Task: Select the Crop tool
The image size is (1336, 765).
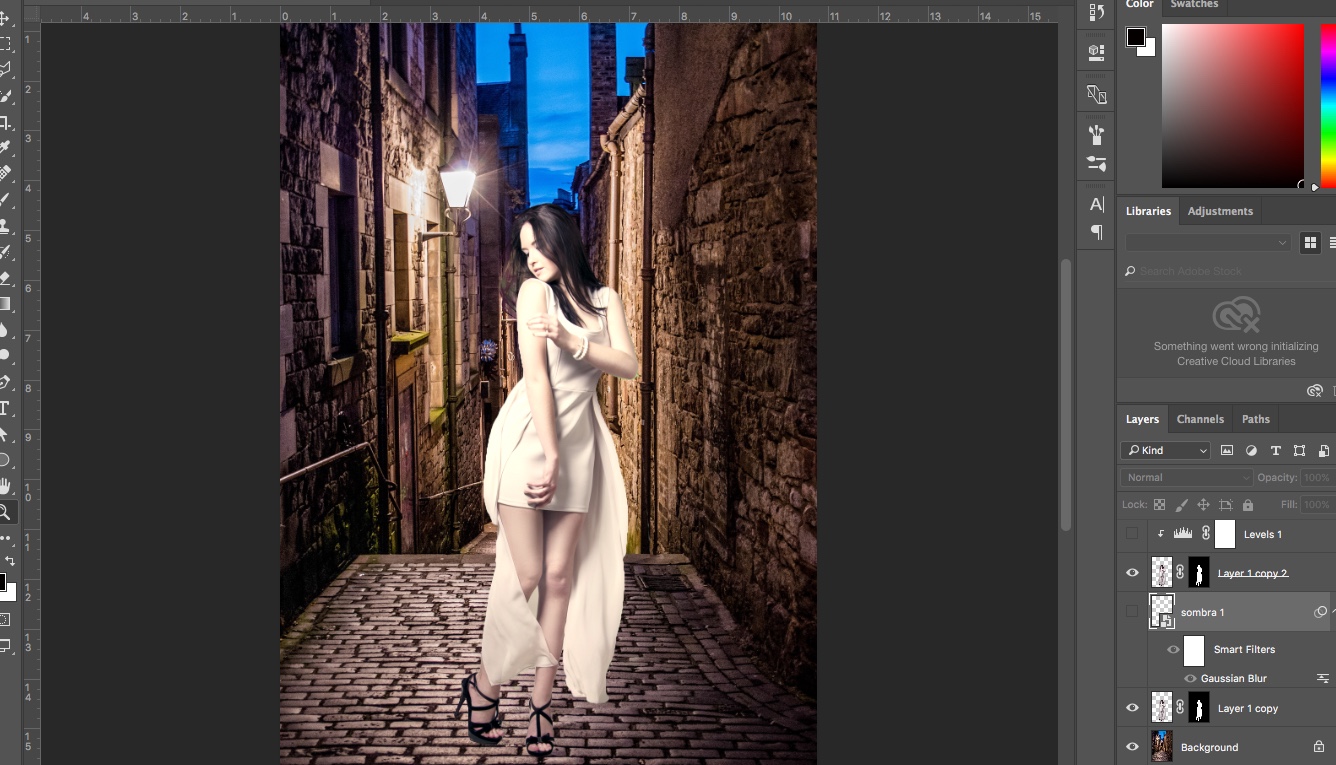Action: (x=4, y=123)
